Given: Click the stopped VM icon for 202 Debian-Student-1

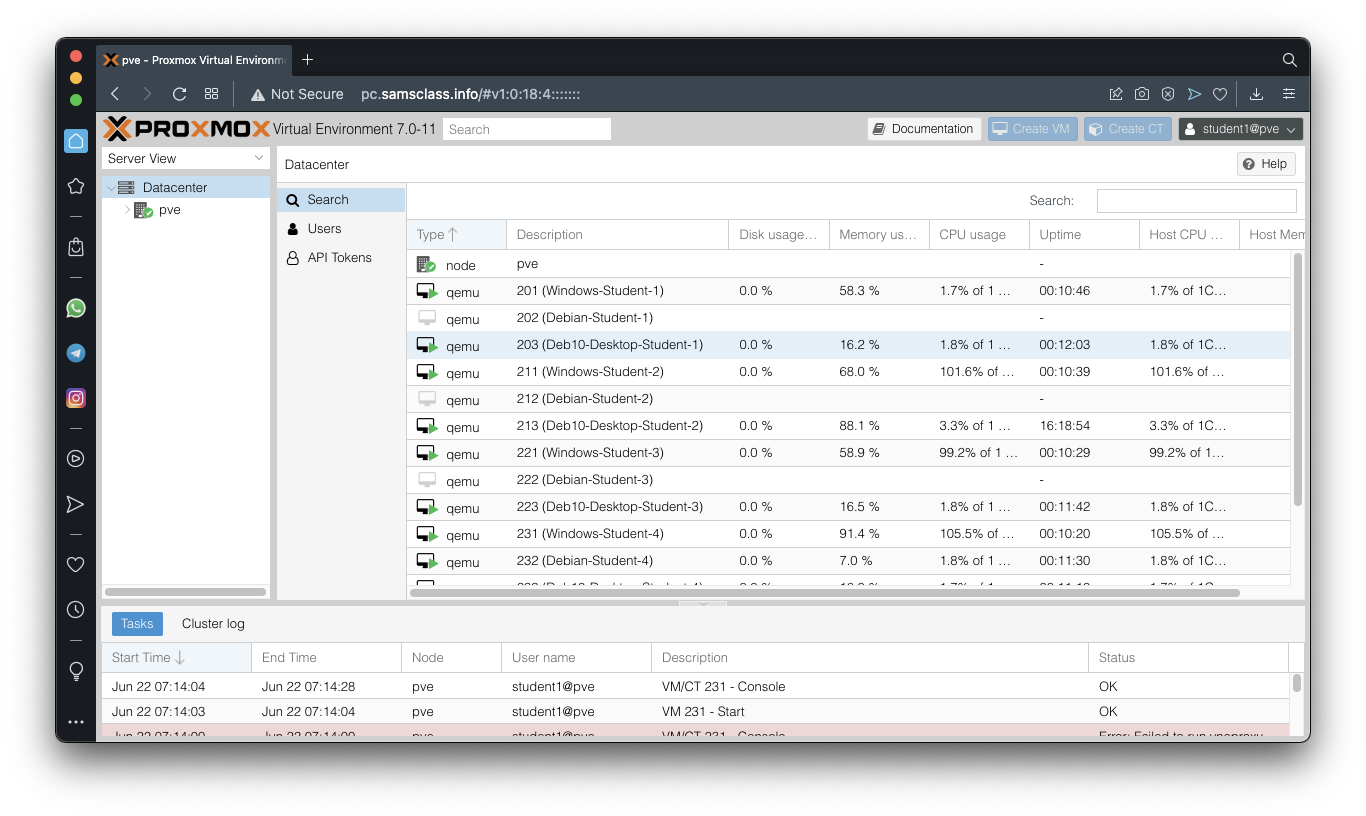Looking at the screenshot, I should coord(427,319).
